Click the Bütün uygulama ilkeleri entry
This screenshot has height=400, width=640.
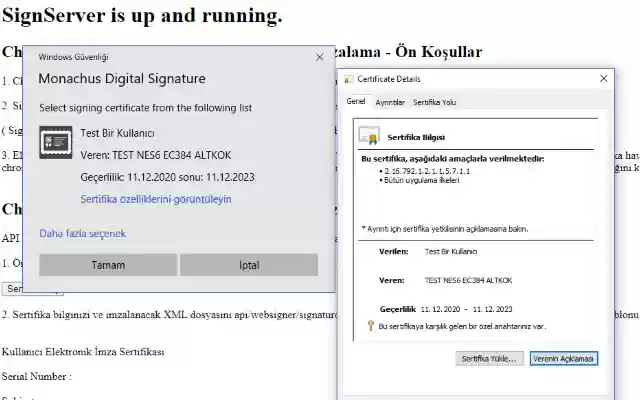421,180
